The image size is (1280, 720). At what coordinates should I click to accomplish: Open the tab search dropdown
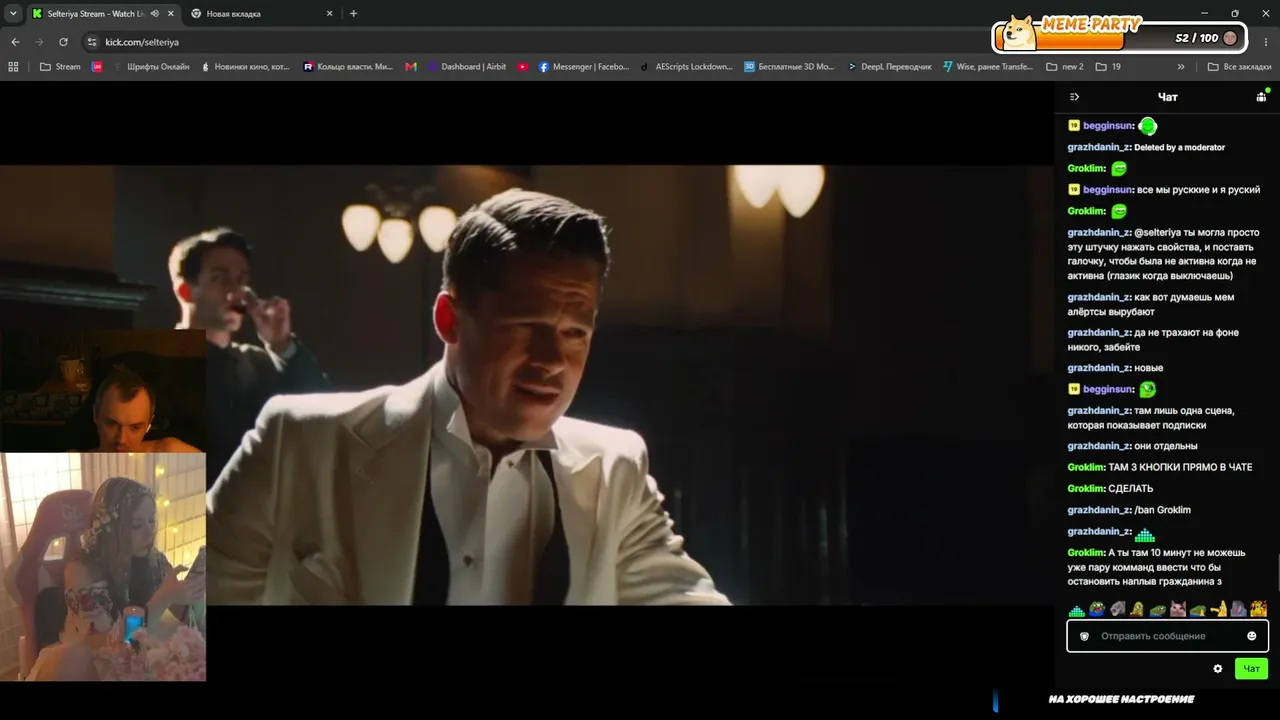(13, 14)
